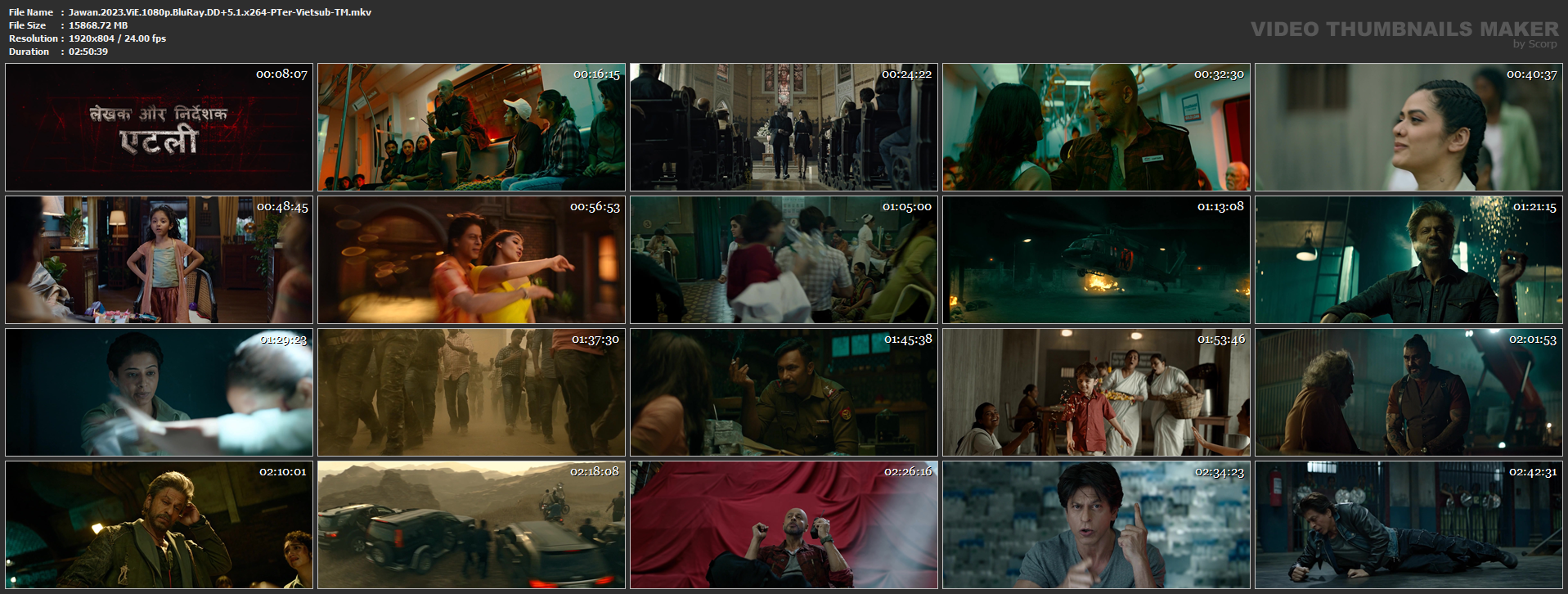Viewport: 1568px width, 594px height.
Task: Pick the thumbnail at timestamp 01:29:23
Action: pos(159,393)
